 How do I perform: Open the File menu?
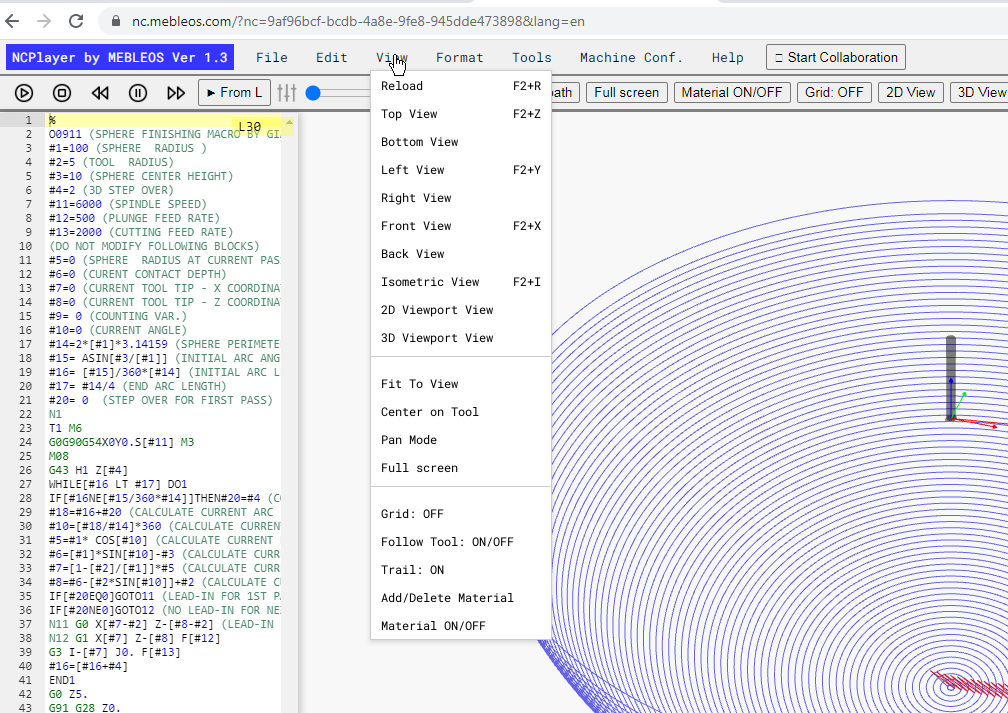pyautogui.click(x=271, y=57)
